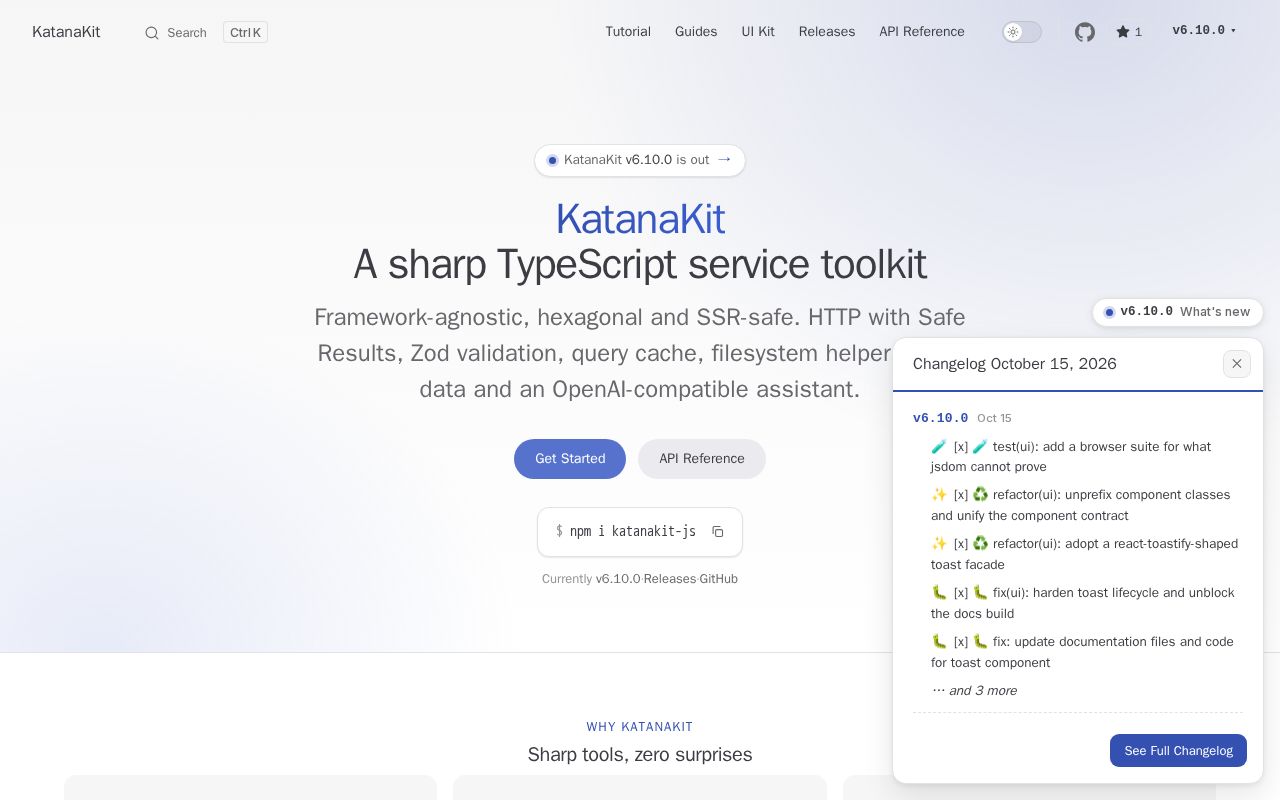Open the v6.10.0 version dropdown
This screenshot has height=800, width=1280.
(x=1204, y=31)
